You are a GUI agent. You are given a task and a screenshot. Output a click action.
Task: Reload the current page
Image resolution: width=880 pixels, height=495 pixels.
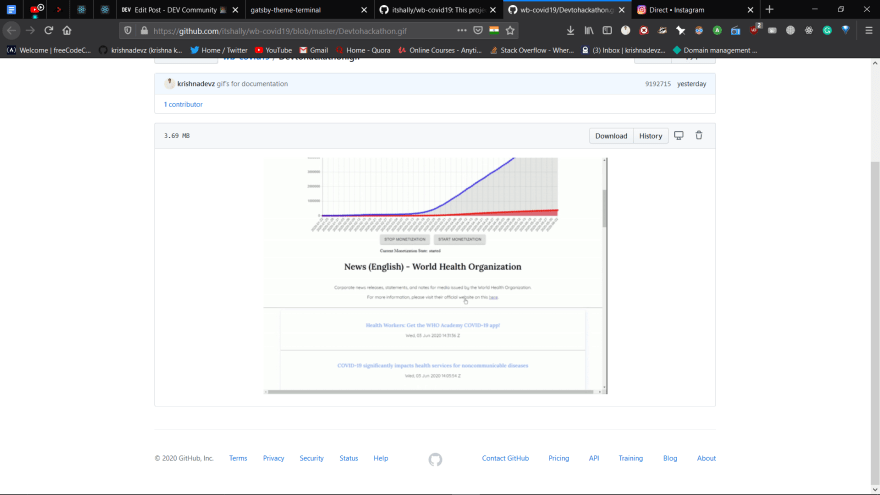(49, 30)
